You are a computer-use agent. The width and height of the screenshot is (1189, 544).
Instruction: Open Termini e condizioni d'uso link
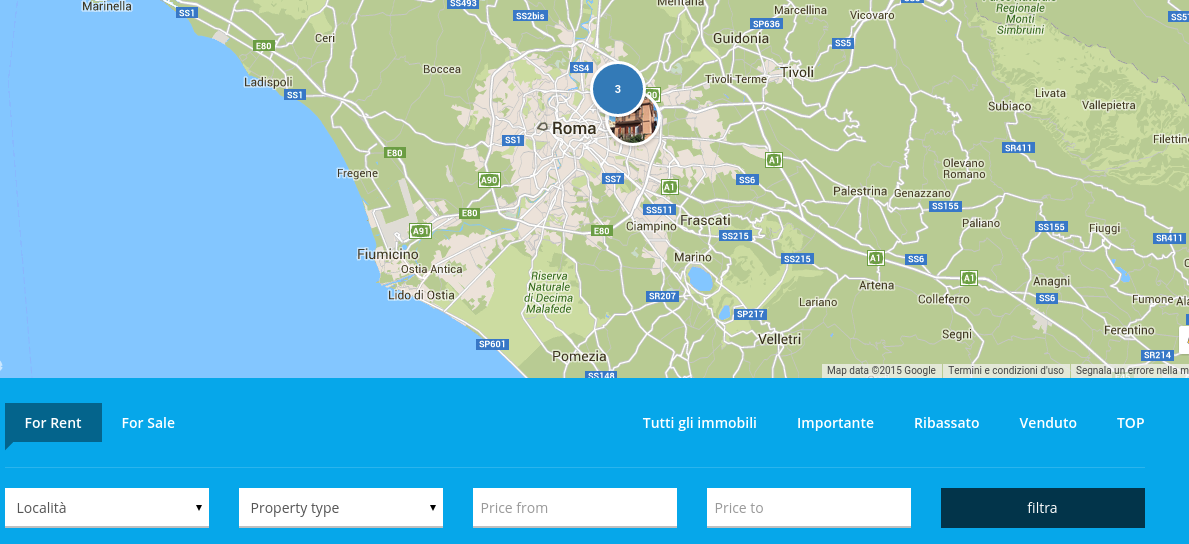tap(1005, 370)
